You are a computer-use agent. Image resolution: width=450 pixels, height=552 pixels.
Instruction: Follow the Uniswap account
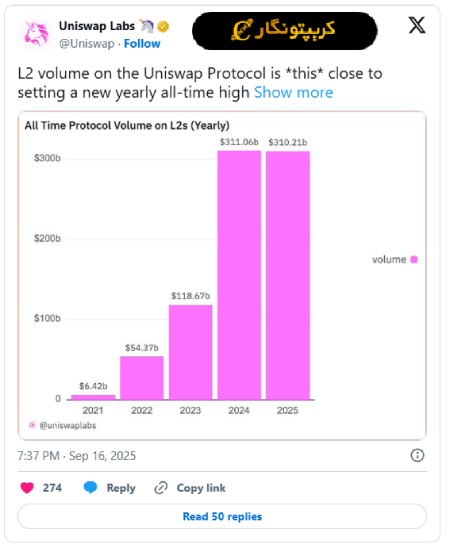142,44
